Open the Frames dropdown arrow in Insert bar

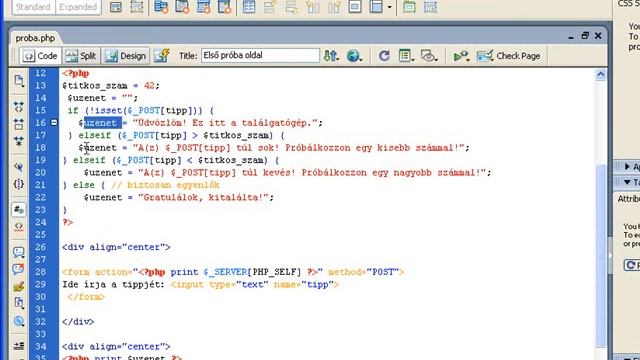click(x=389, y=7)
